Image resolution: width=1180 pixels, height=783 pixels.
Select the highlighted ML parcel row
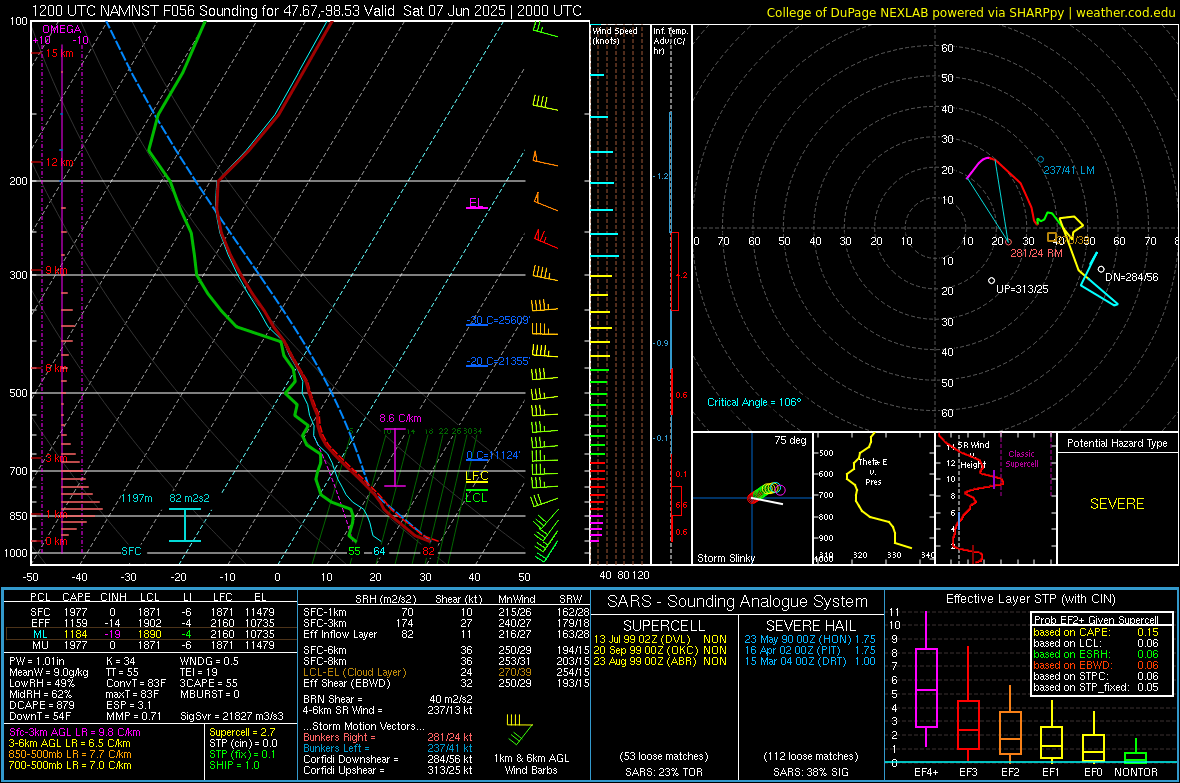[x=151, y=634]
